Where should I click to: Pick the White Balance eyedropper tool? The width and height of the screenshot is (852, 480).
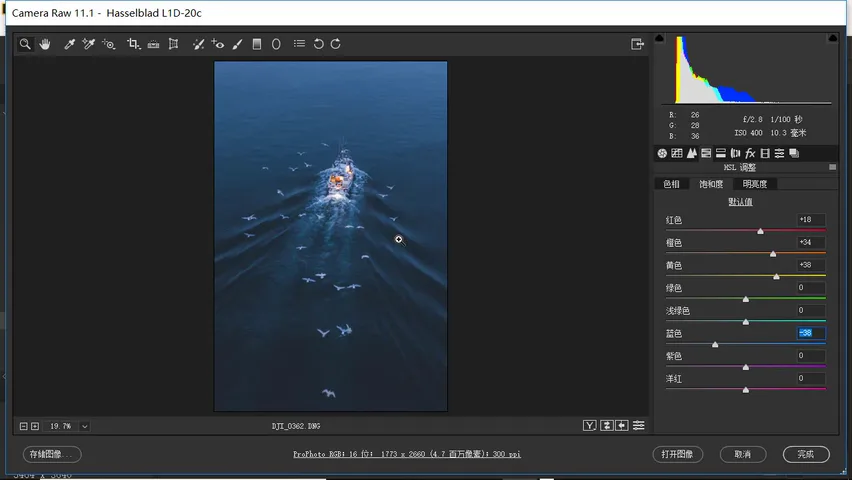pos(69,44)
